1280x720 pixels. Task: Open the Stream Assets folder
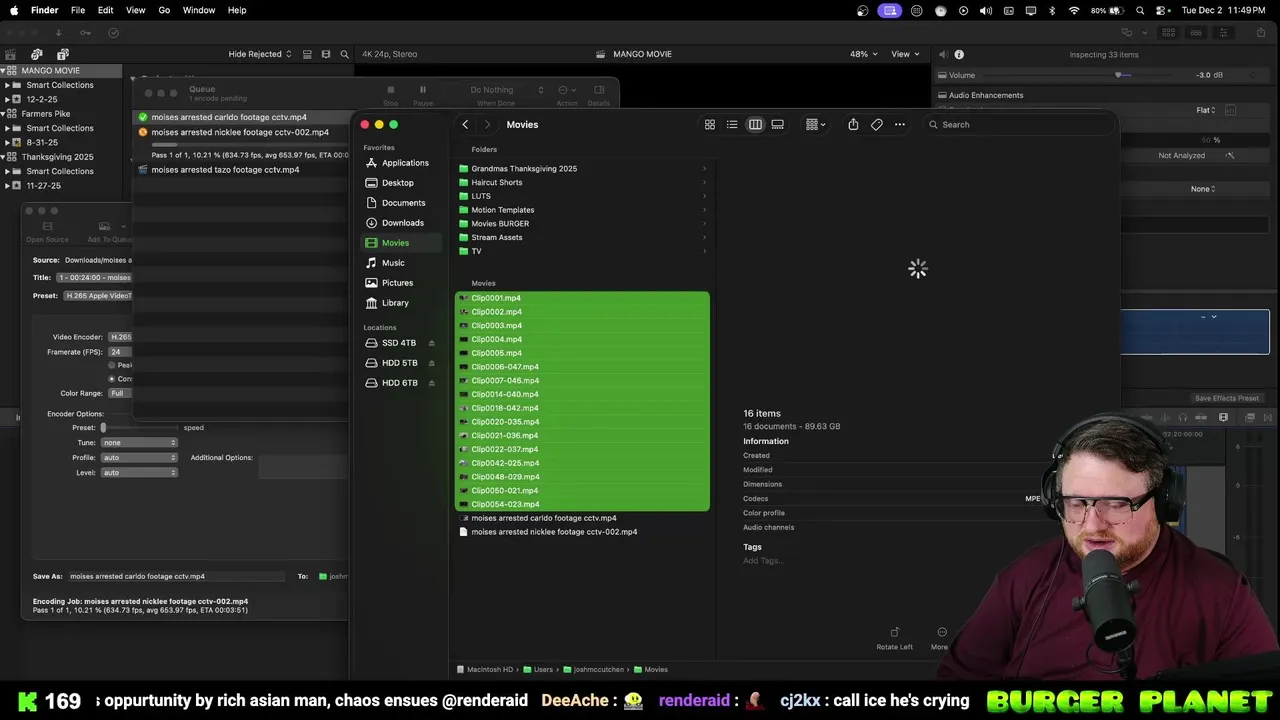tap(496, 238)
